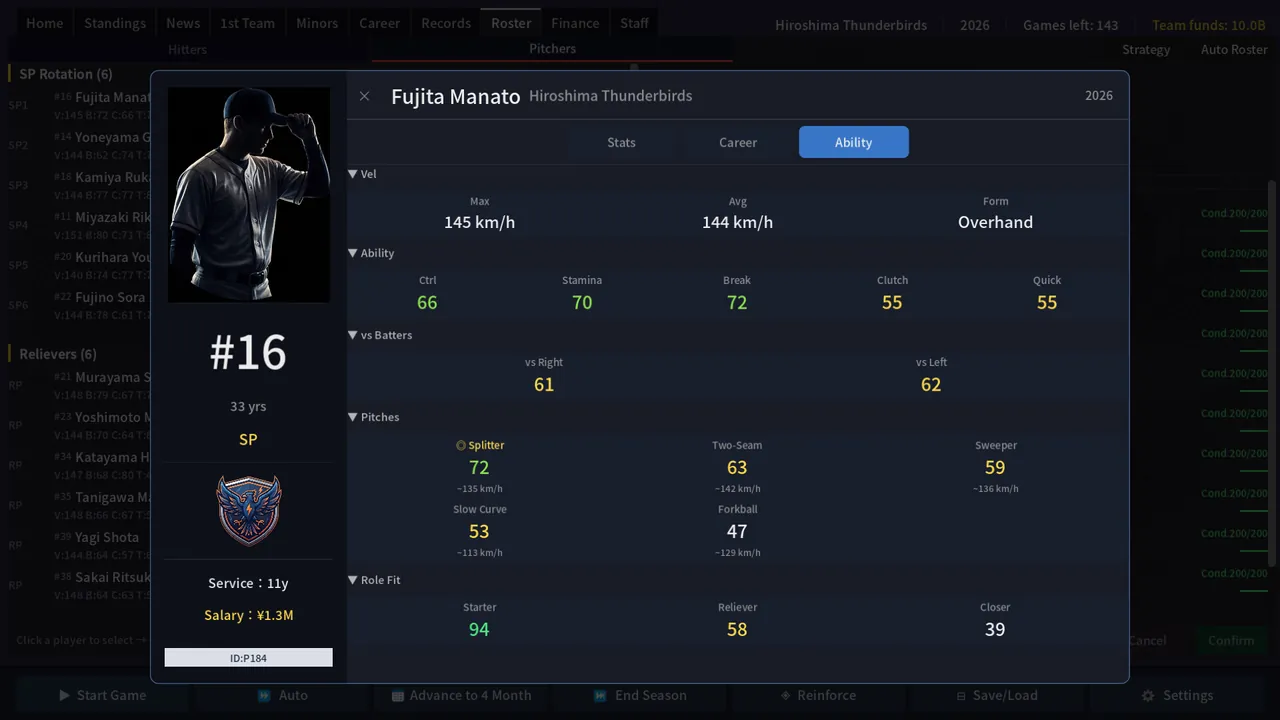This screenshot has width=1280, height=720.
Task: Click the Start Game play icon
Action: pyautogui.click(x=64, y=695)
